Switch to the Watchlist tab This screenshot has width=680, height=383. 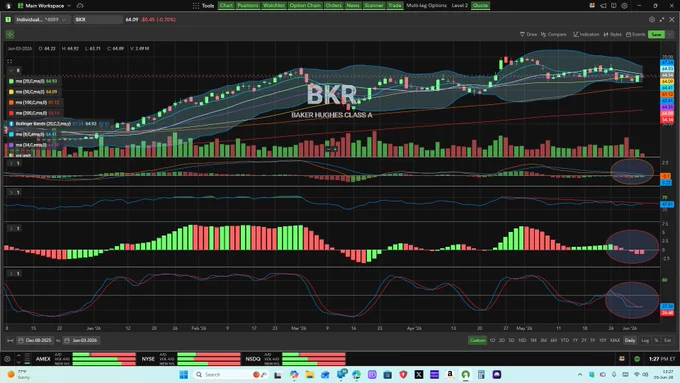pyautogui.click(x=274, y=6)
